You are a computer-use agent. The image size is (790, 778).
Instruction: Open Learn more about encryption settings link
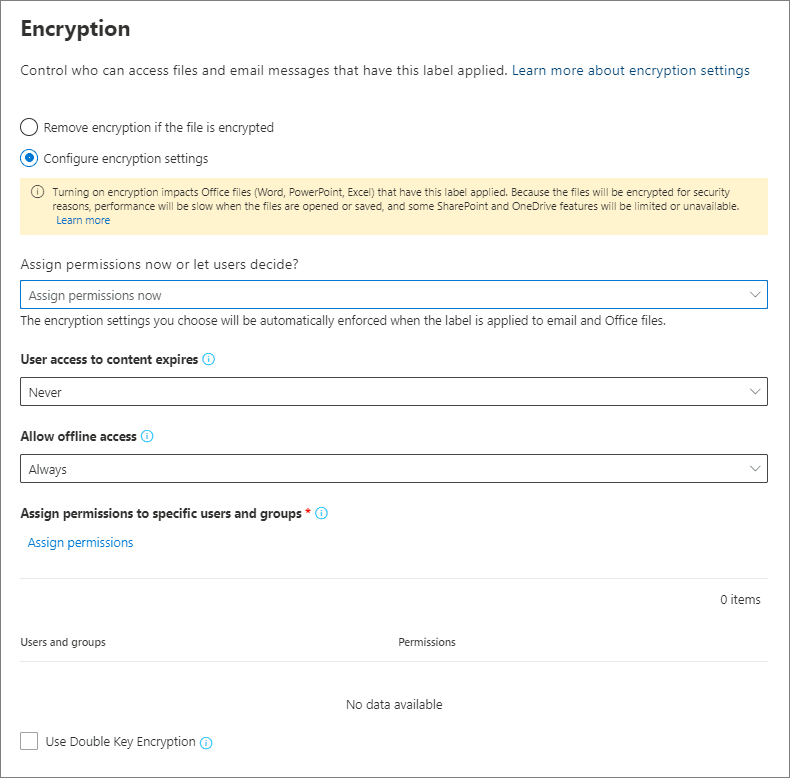(x=630, y=71)
